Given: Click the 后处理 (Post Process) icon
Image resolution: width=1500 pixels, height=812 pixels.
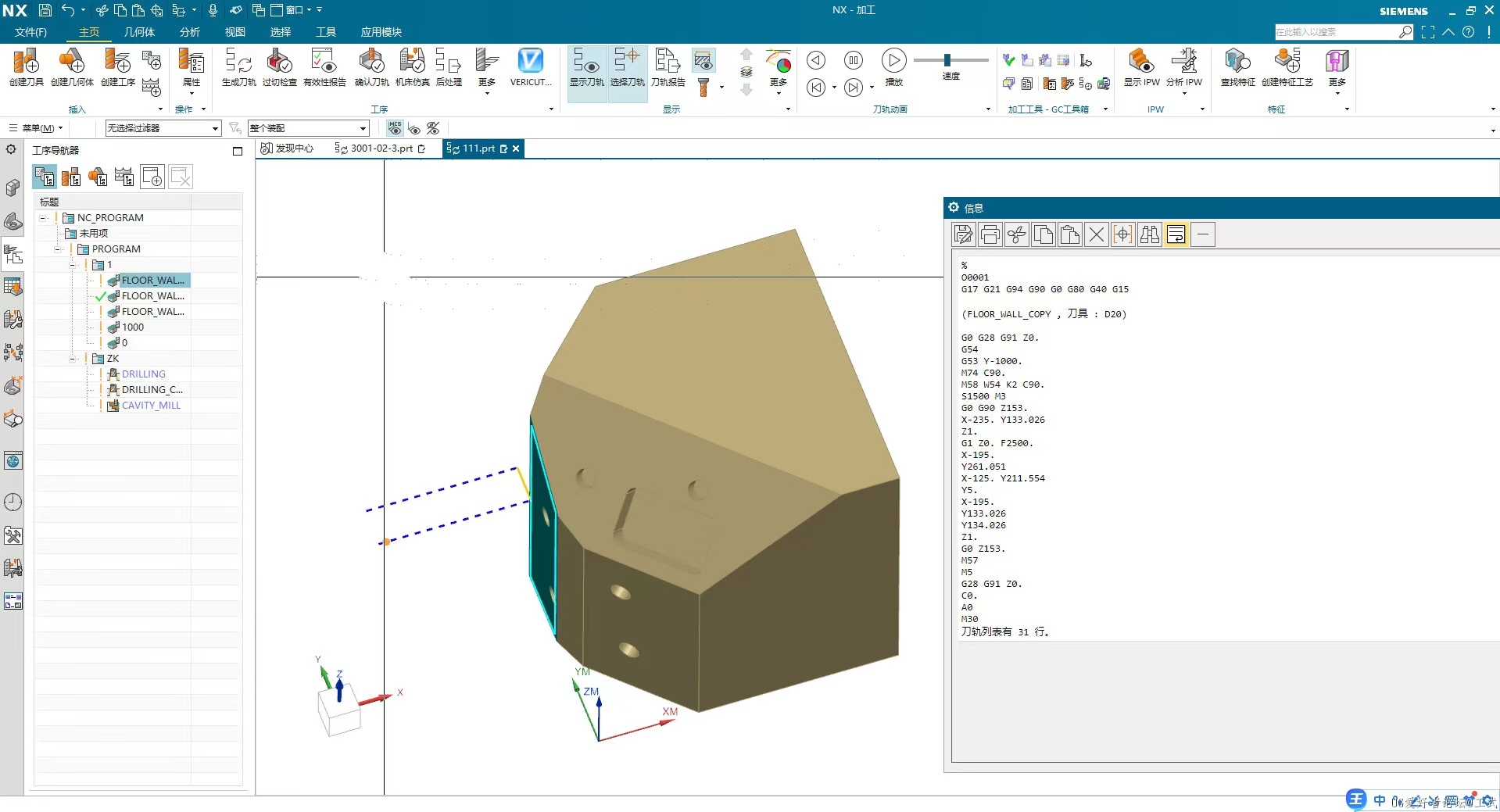Looking at the screenshot, I should pos(449,67).
